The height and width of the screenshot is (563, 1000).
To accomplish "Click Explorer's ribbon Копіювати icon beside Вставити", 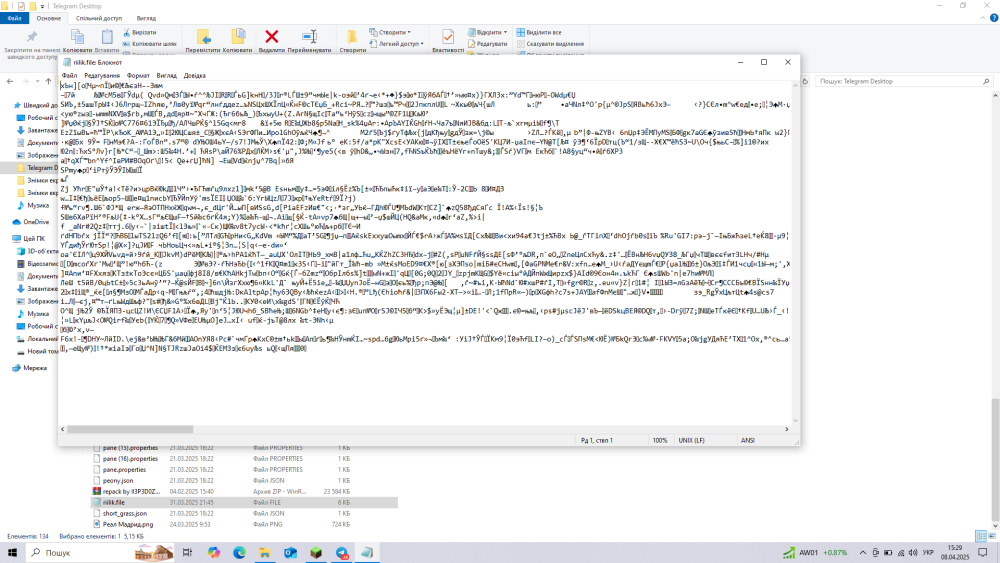I will click(77, 37).
